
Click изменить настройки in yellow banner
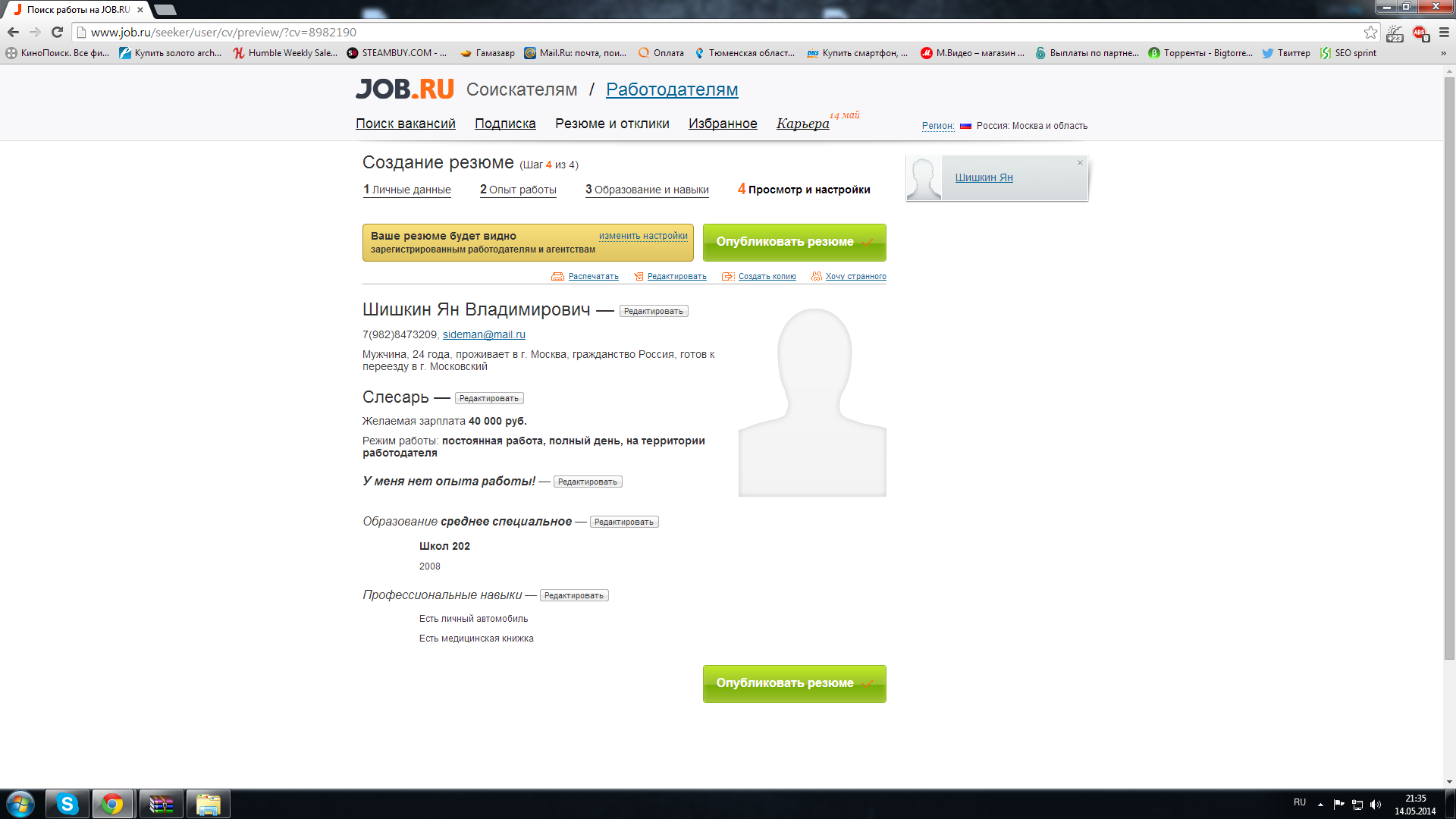click(x=643, y=236)
